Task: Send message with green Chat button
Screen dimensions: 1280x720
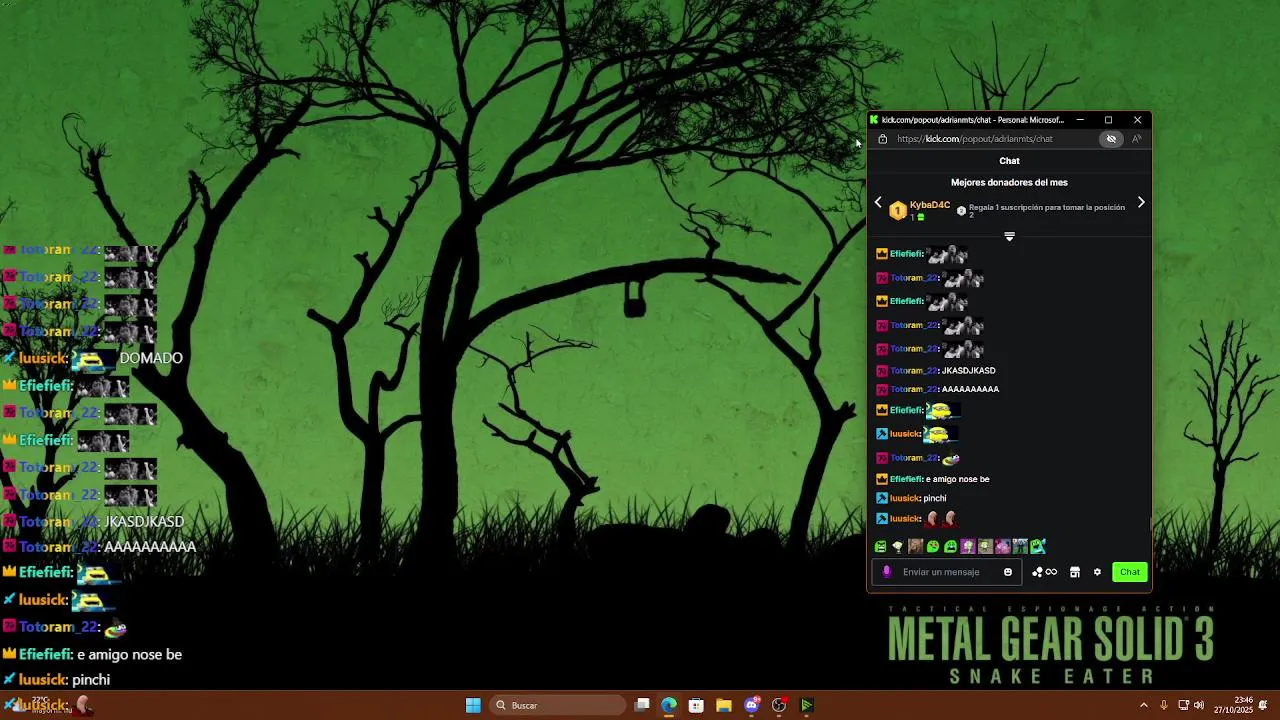Action: pyautogui.click(x=1130, y=572)
